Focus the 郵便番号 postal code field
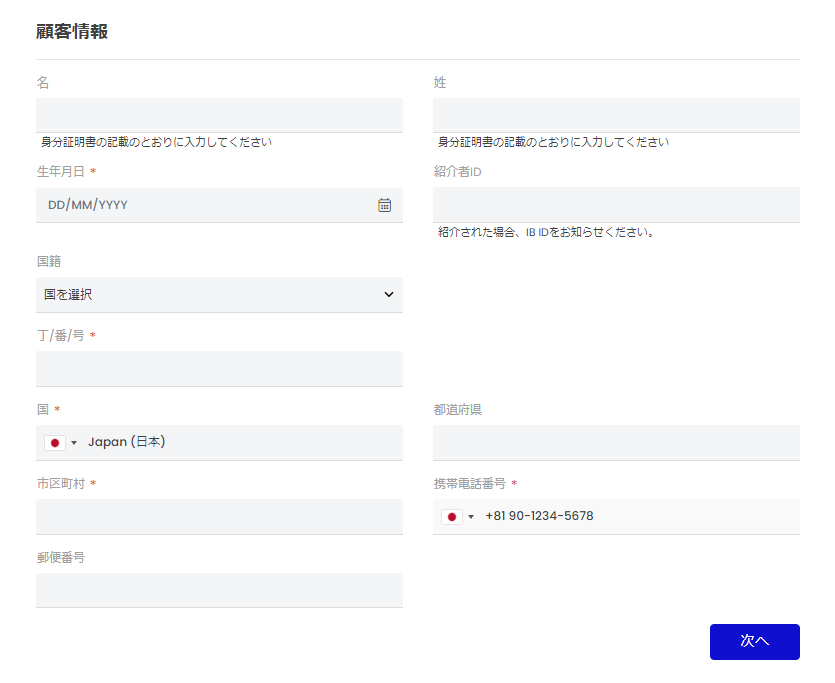This screenshot has width=835, height=683. (219, 590)
